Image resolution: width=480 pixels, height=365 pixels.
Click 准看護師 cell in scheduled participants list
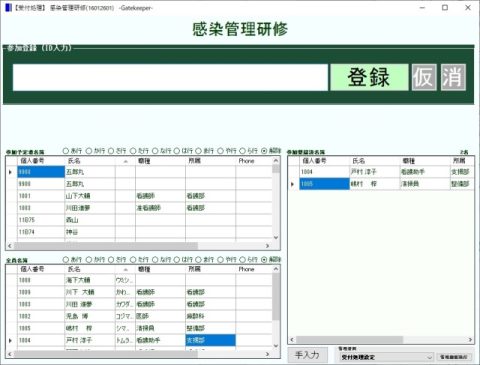(160, 208)
